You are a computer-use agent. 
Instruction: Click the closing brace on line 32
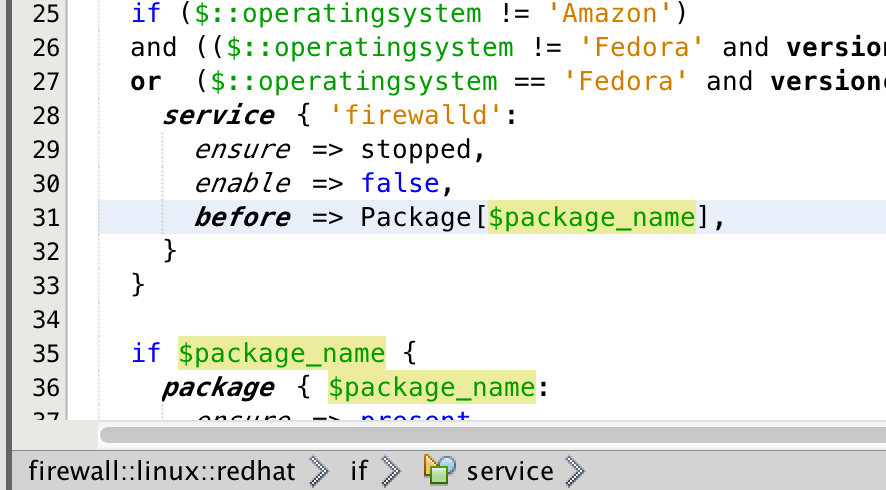(170, 251)
